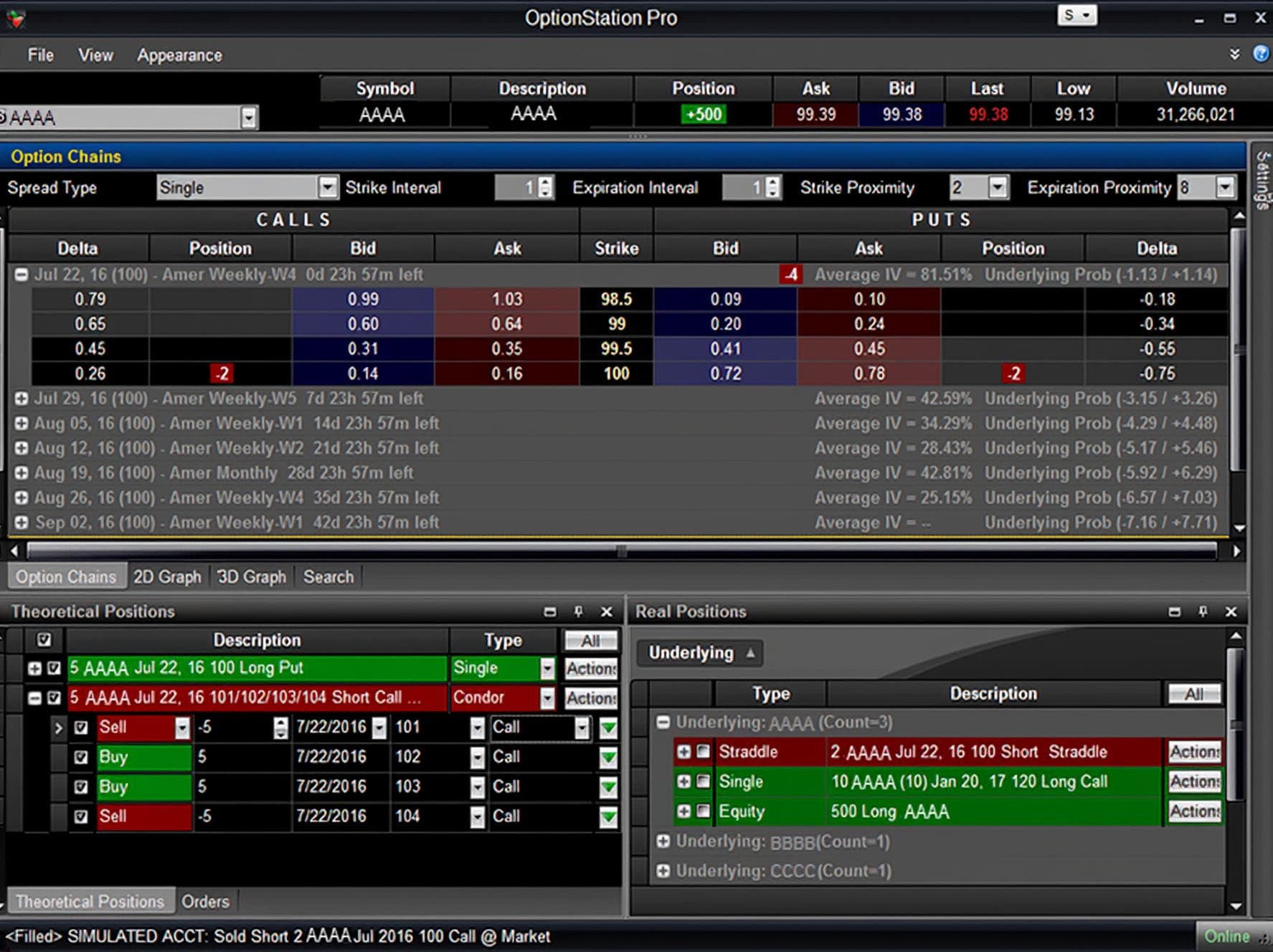Click the -4 position badge for Jul 22
Screen dimensions: 1273x952
[x=790, y=275]
